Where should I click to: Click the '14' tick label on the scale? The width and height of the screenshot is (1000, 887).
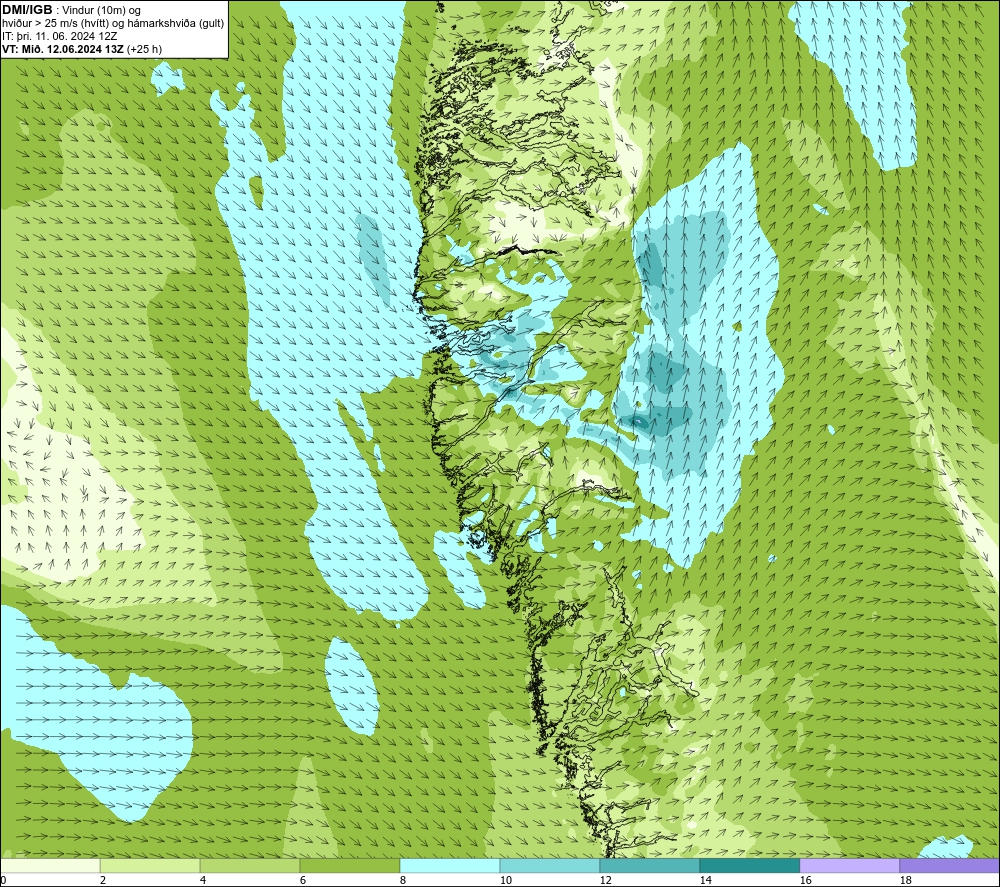click(x=705, y=881)
